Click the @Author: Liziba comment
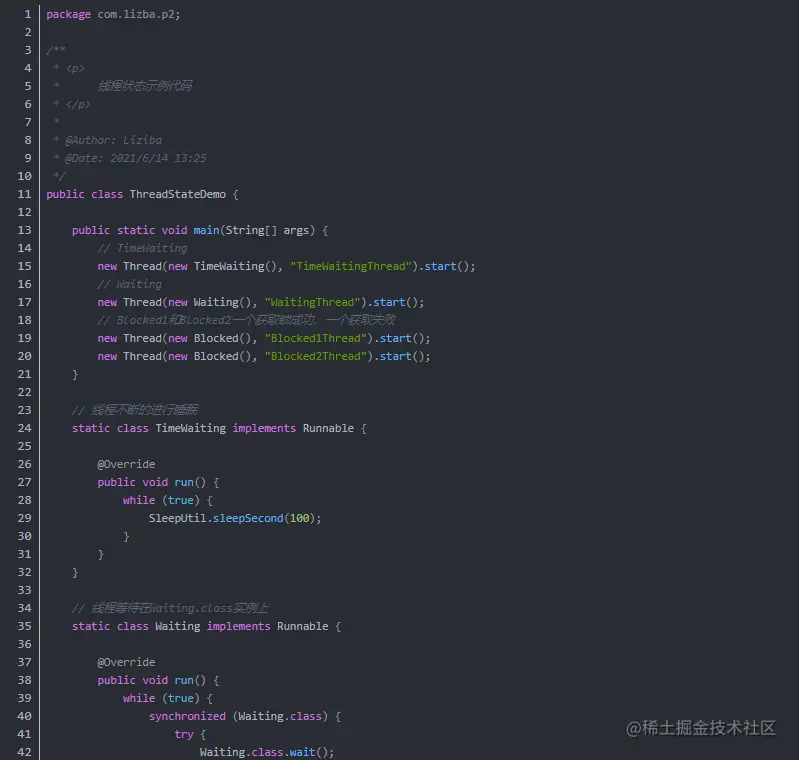 tap(113, 140)
